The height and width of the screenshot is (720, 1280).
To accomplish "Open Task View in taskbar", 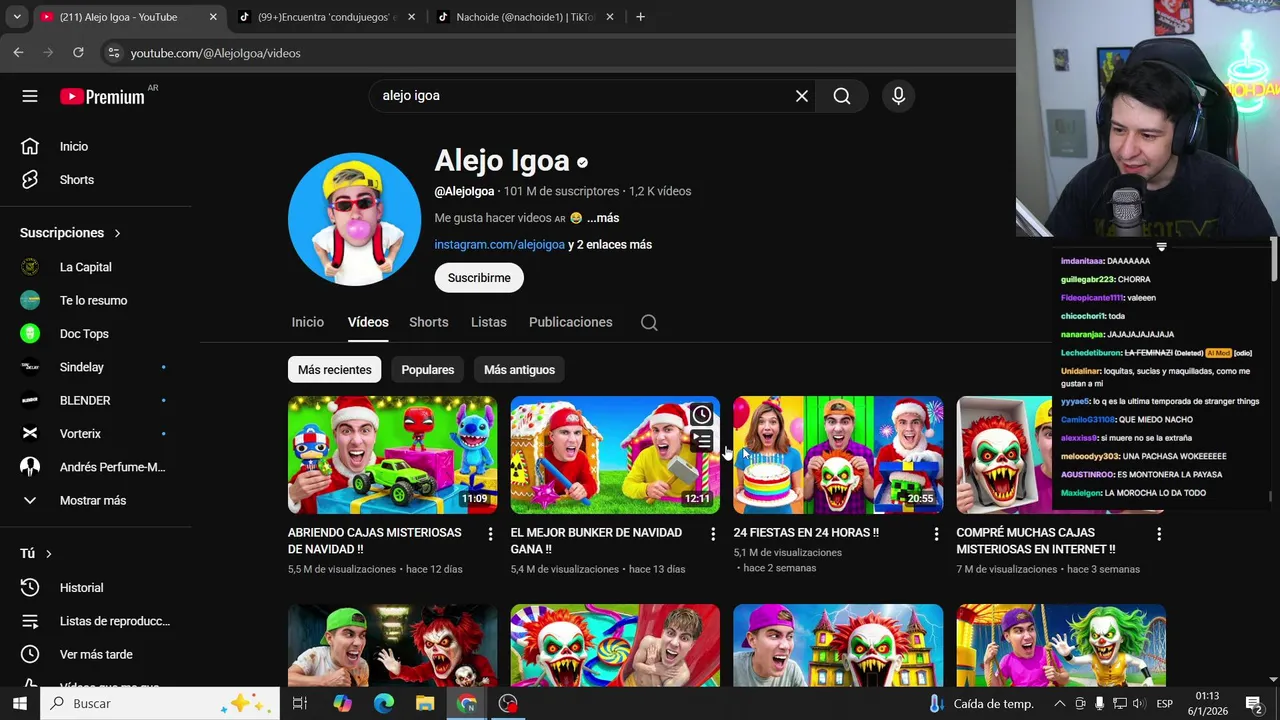I will tap(299, 703).
